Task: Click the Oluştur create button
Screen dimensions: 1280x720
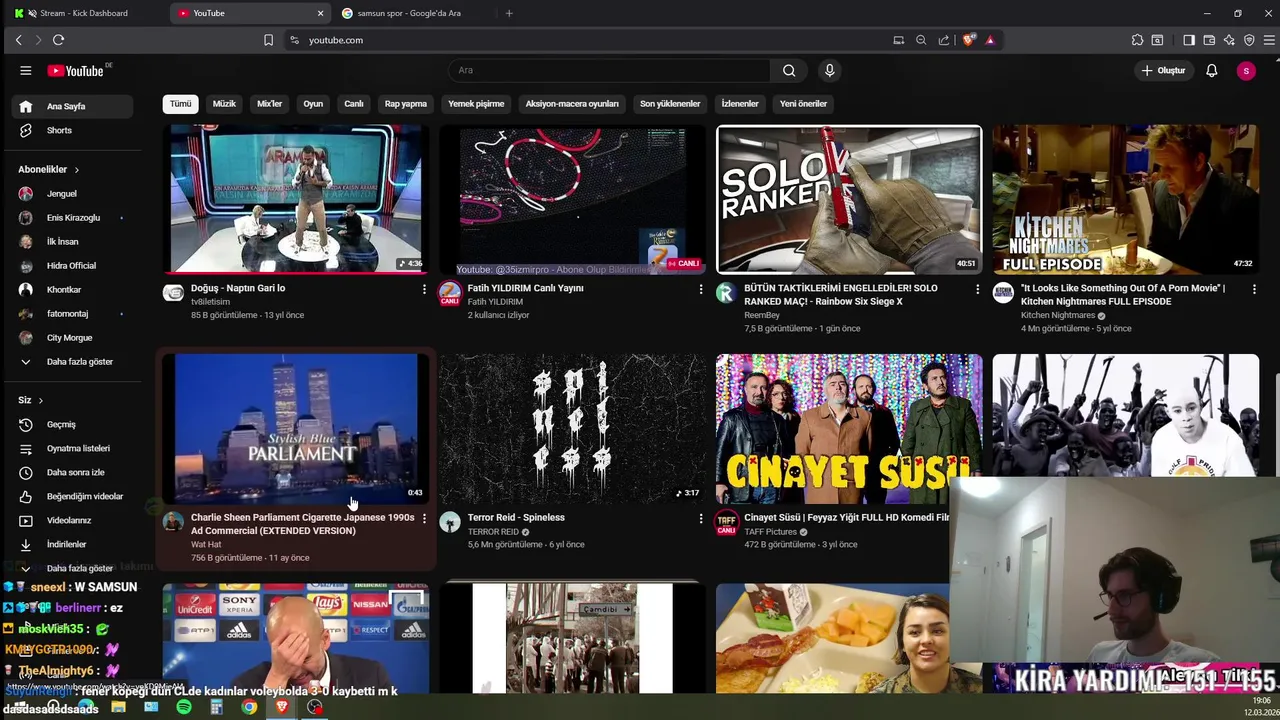Action: tap(1163, 70)
